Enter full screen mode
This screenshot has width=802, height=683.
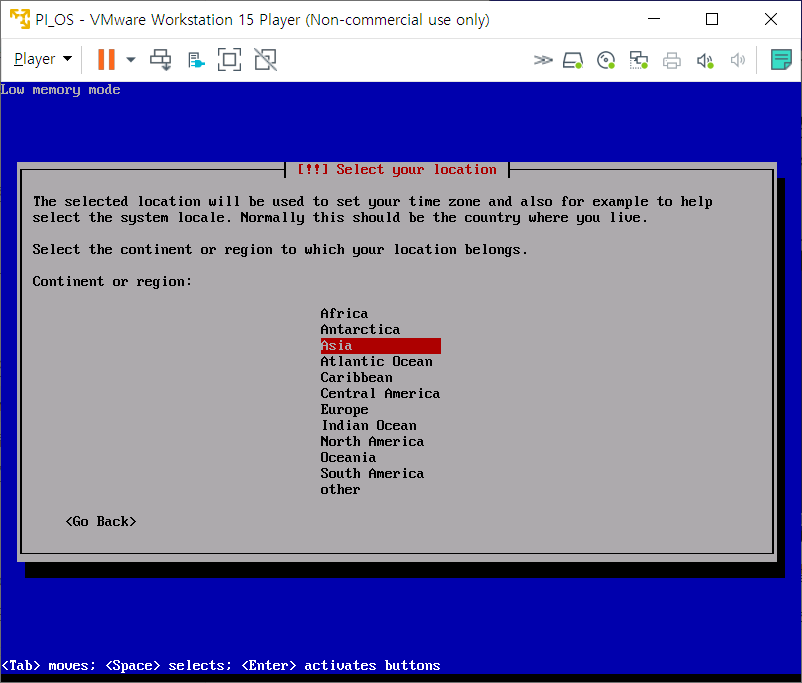pyautogui.click(x=229, y=60)
